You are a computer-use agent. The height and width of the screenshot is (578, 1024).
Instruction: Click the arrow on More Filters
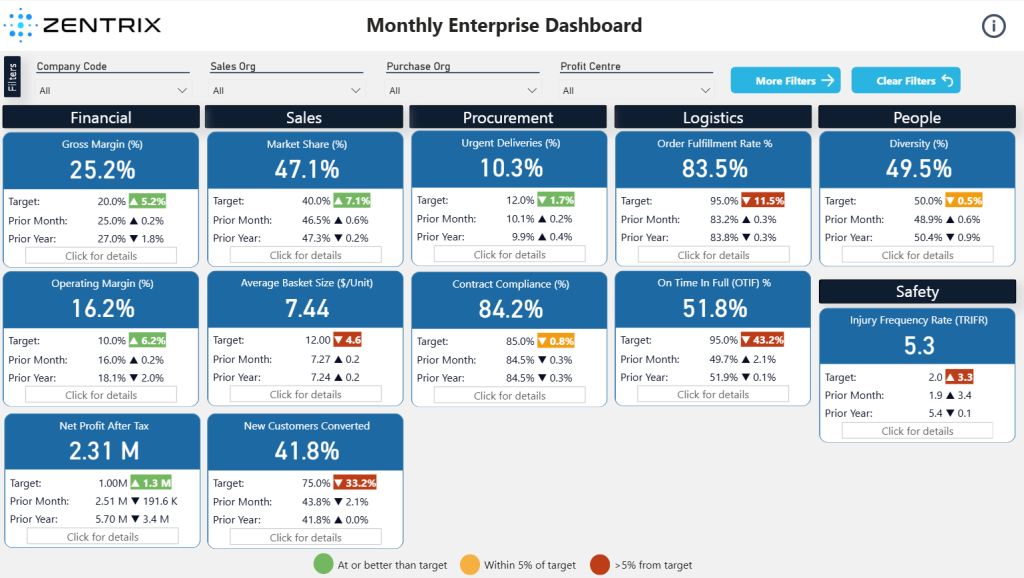827,80
